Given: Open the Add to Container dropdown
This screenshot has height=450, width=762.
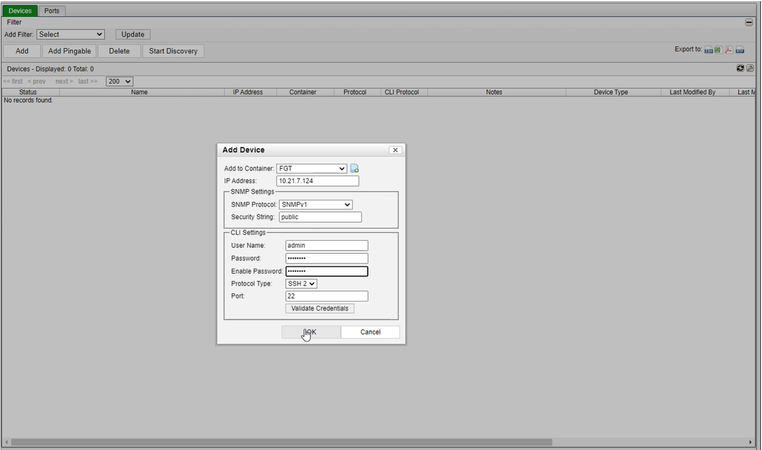Looking at the screenshot, I should [x=312, y=168].
